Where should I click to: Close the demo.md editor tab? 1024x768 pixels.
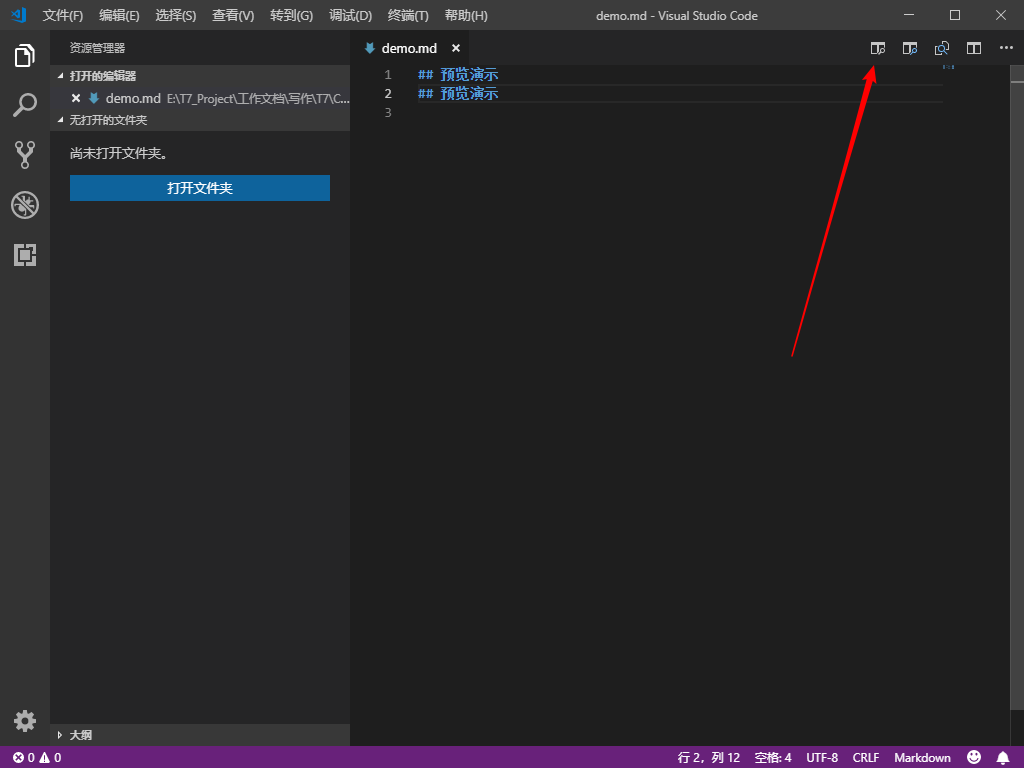tap(456, 48)
